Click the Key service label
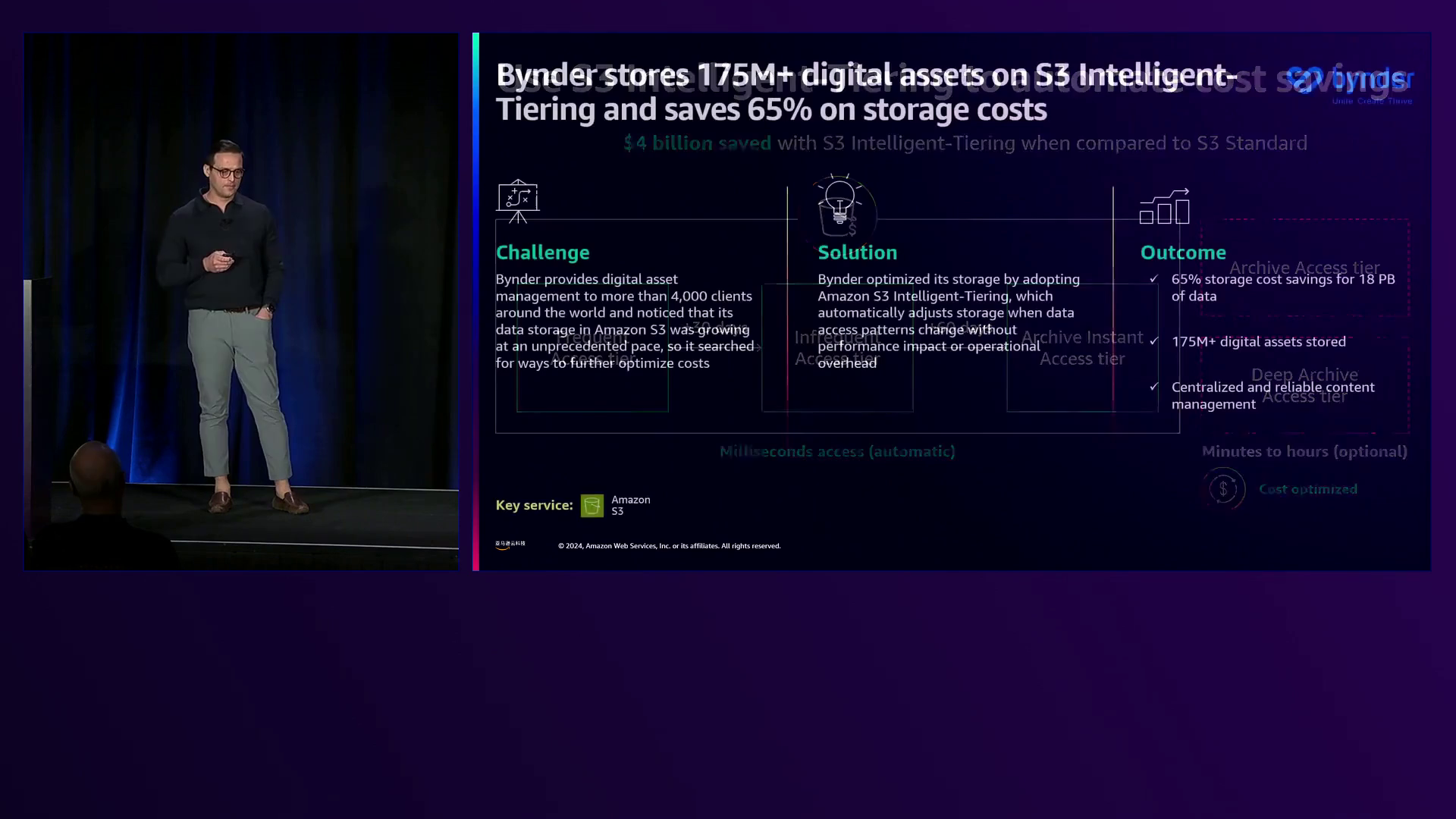The width and height of the screenshot is (1456, 819). (534, 505)
